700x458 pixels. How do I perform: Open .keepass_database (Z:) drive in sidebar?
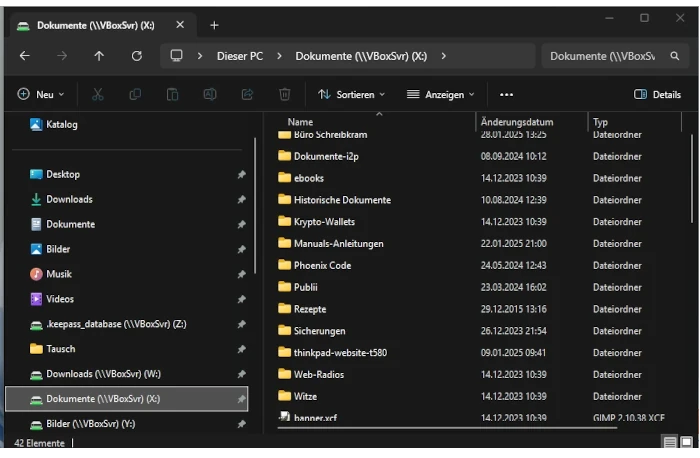click(x=108, y=324)
